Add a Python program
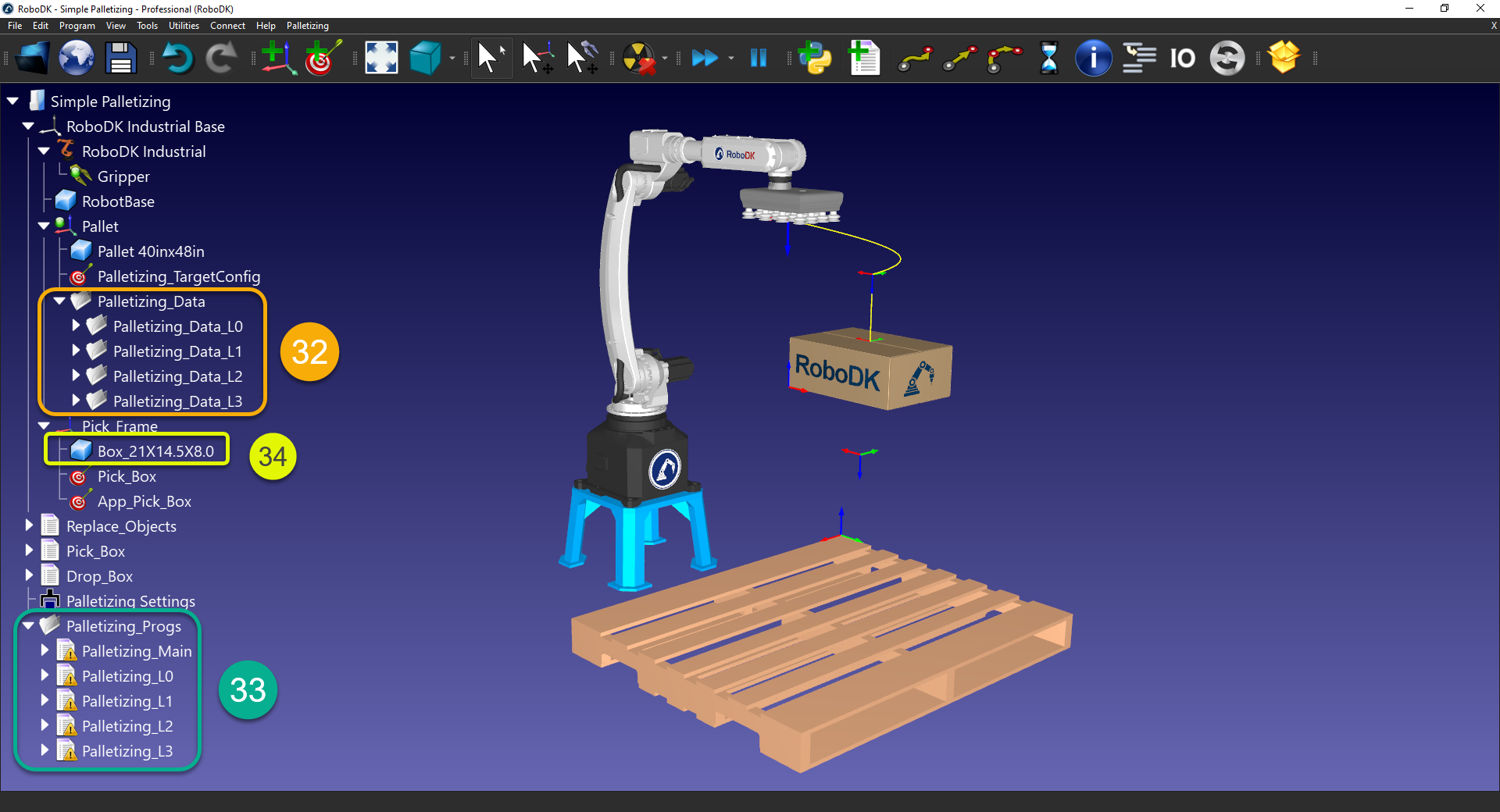 click(x=815, y=57)
